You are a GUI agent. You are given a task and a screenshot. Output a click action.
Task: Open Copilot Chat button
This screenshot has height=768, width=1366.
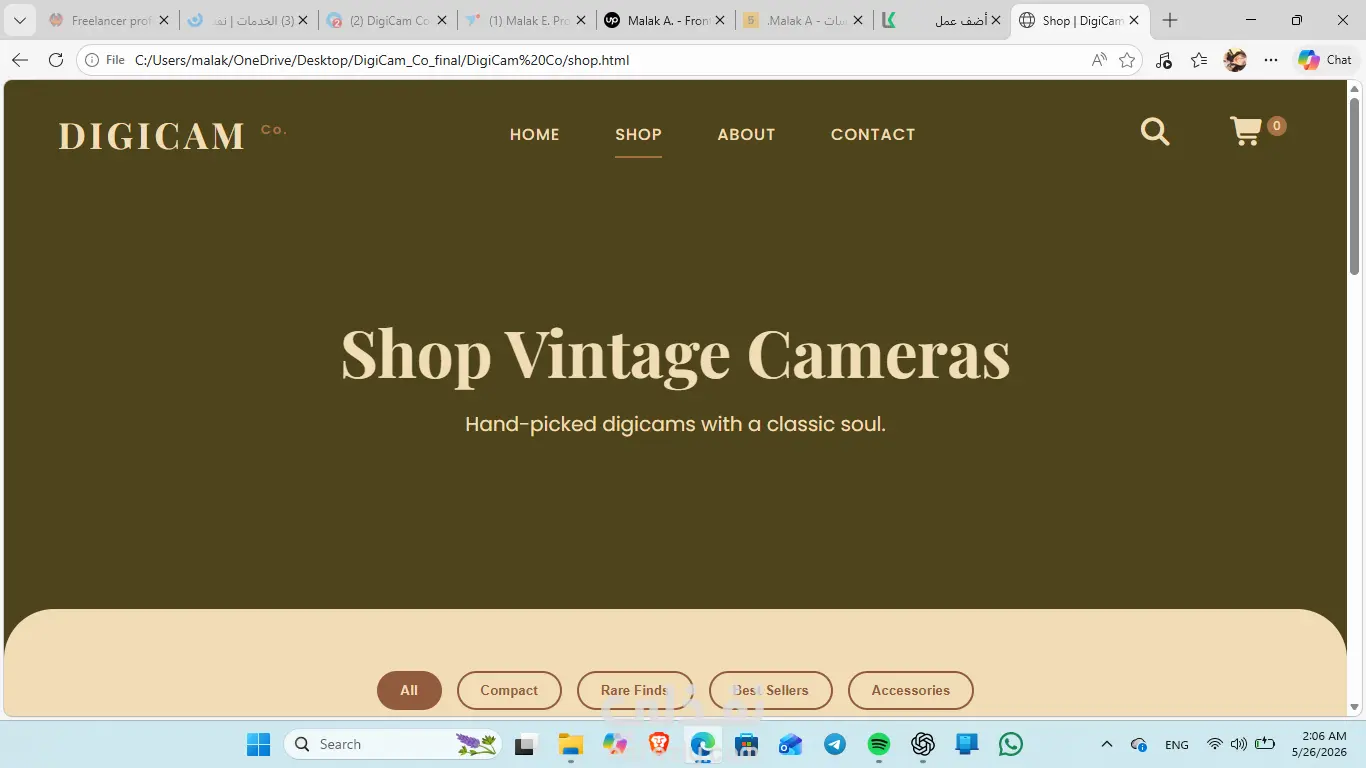(x=1325, y=60)
